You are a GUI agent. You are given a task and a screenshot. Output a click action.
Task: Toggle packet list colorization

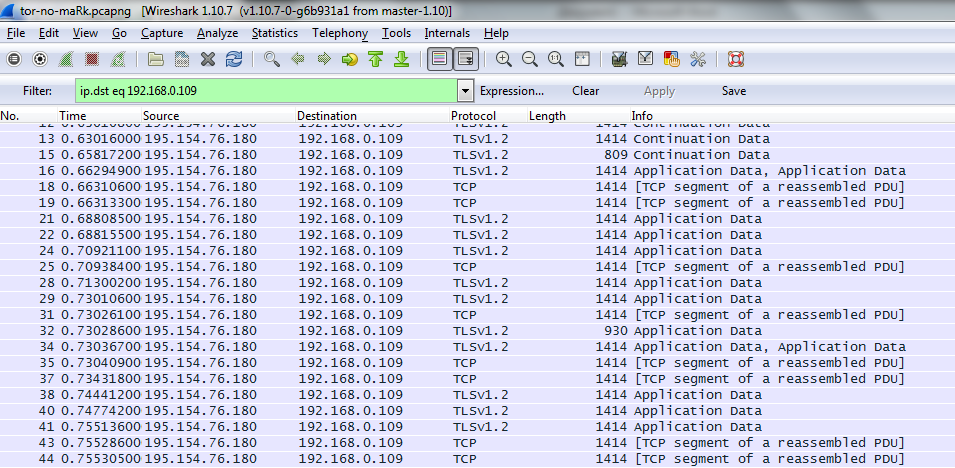pyautogui.click(x=440, y=59)
